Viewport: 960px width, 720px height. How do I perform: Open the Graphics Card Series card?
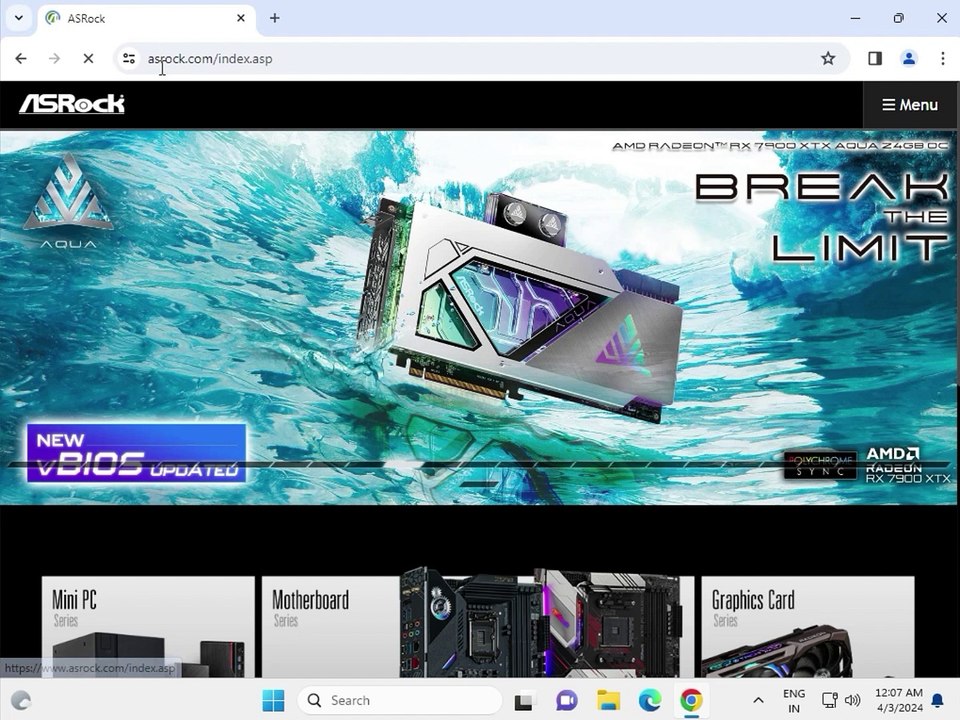(x=808, y=626)
